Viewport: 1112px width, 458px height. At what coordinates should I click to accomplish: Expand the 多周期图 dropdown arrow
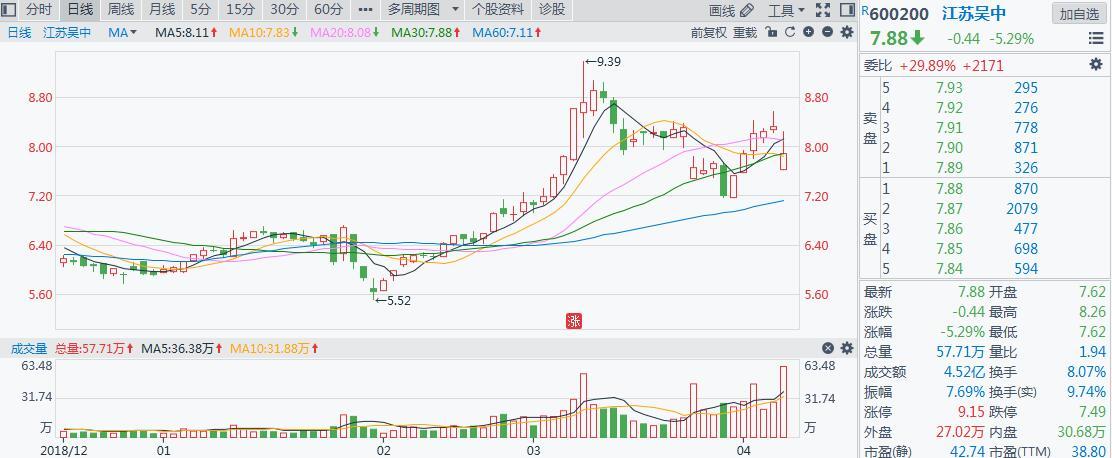coord(455,10)
